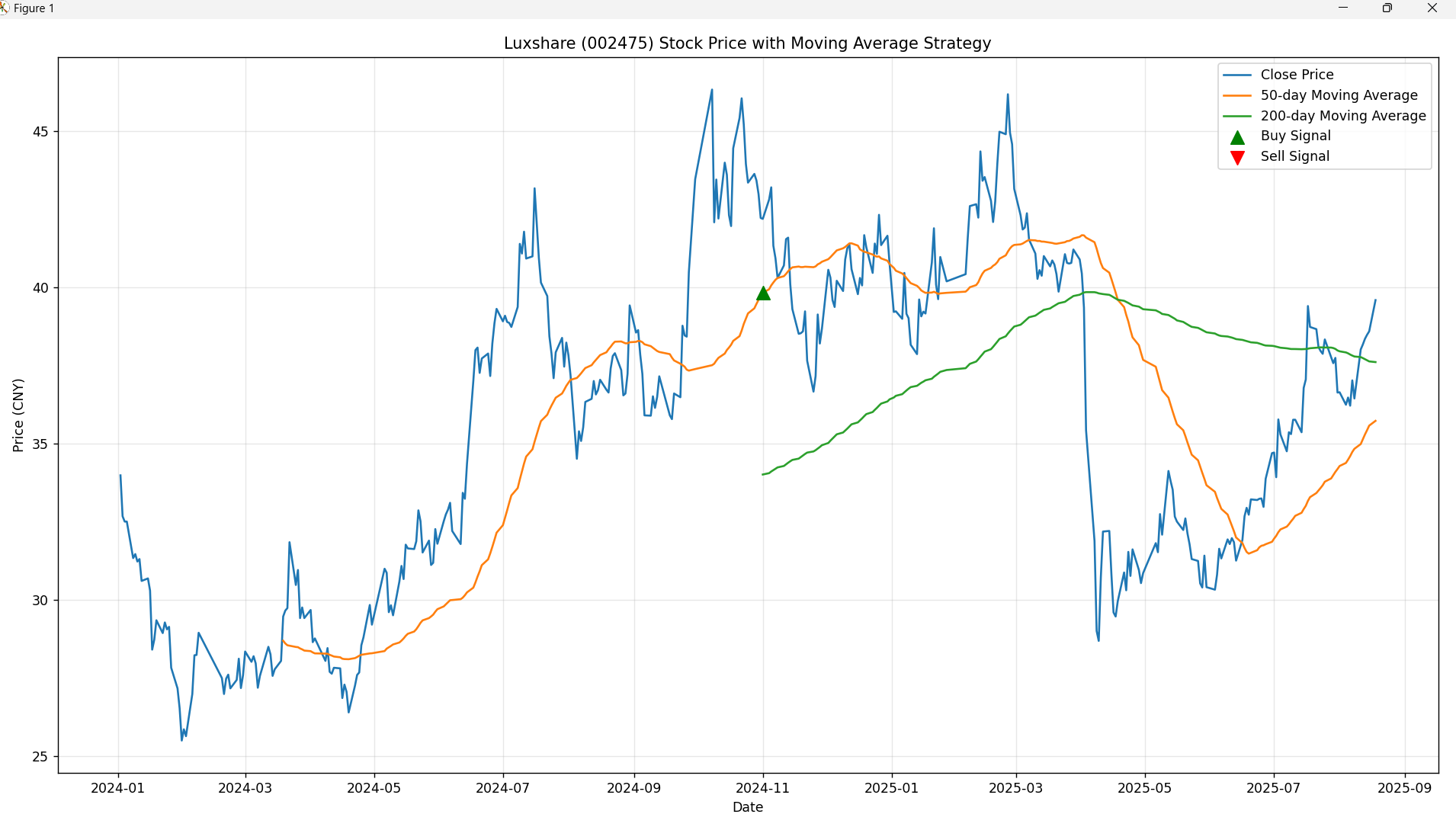Click the green 200-day Moving Average legend line

pos(1237,116)
